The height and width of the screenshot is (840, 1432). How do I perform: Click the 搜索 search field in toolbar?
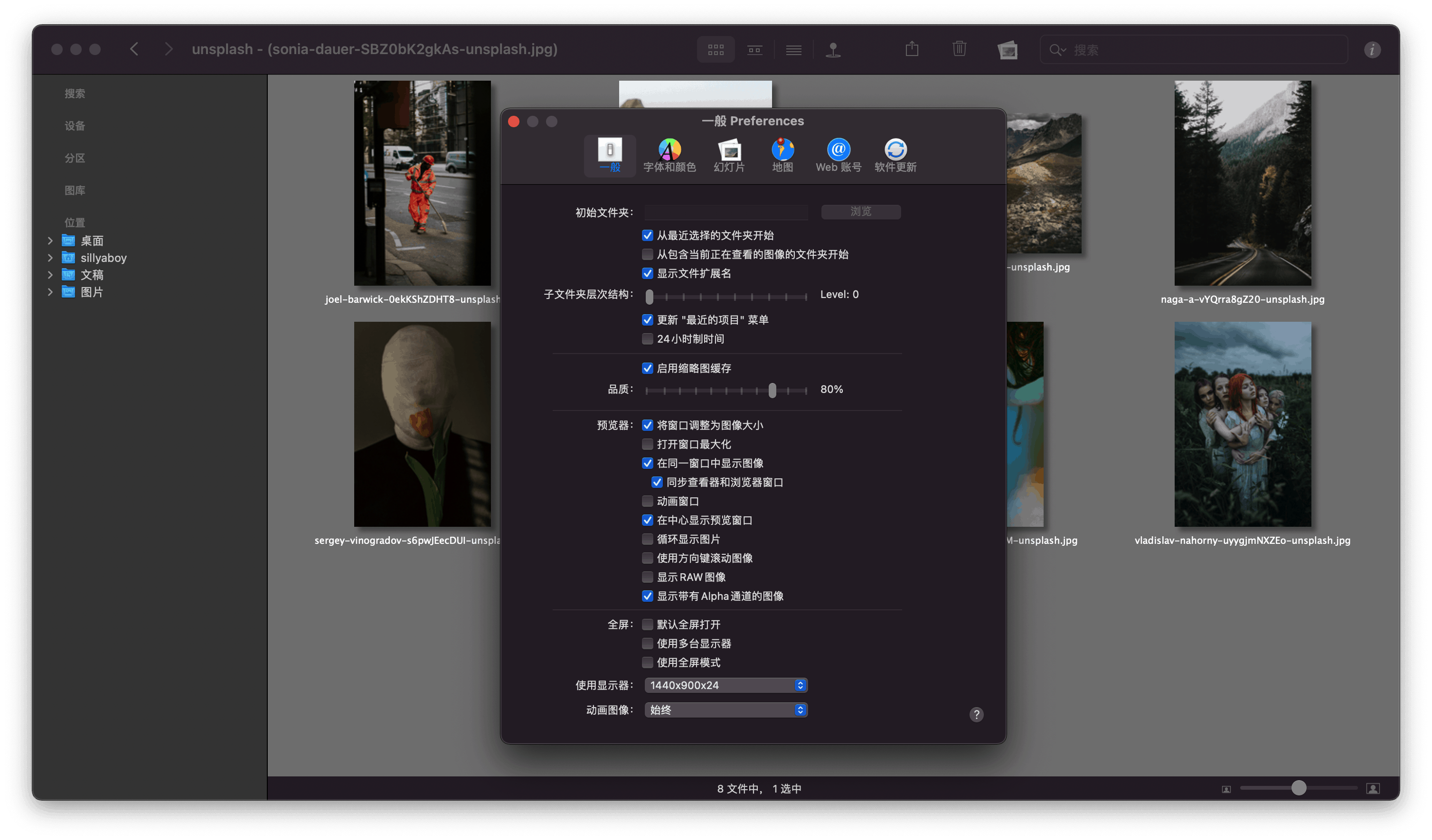click(x=1193, y=49)
